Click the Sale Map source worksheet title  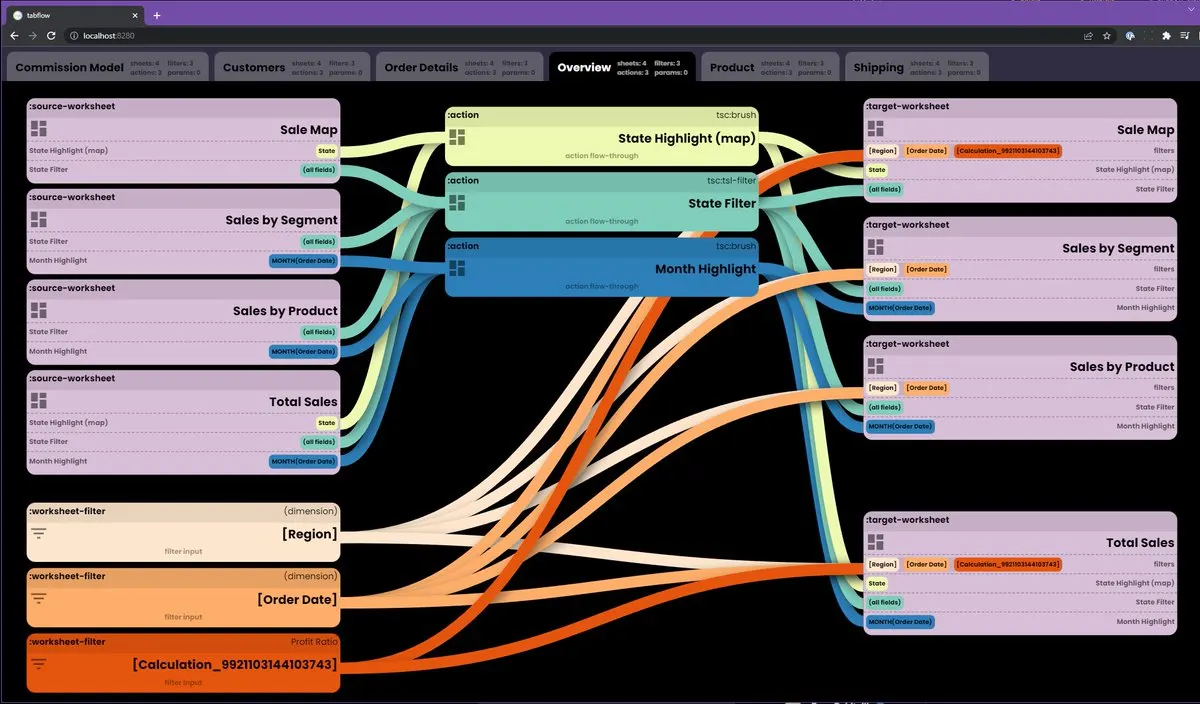(x=309, y=129)
